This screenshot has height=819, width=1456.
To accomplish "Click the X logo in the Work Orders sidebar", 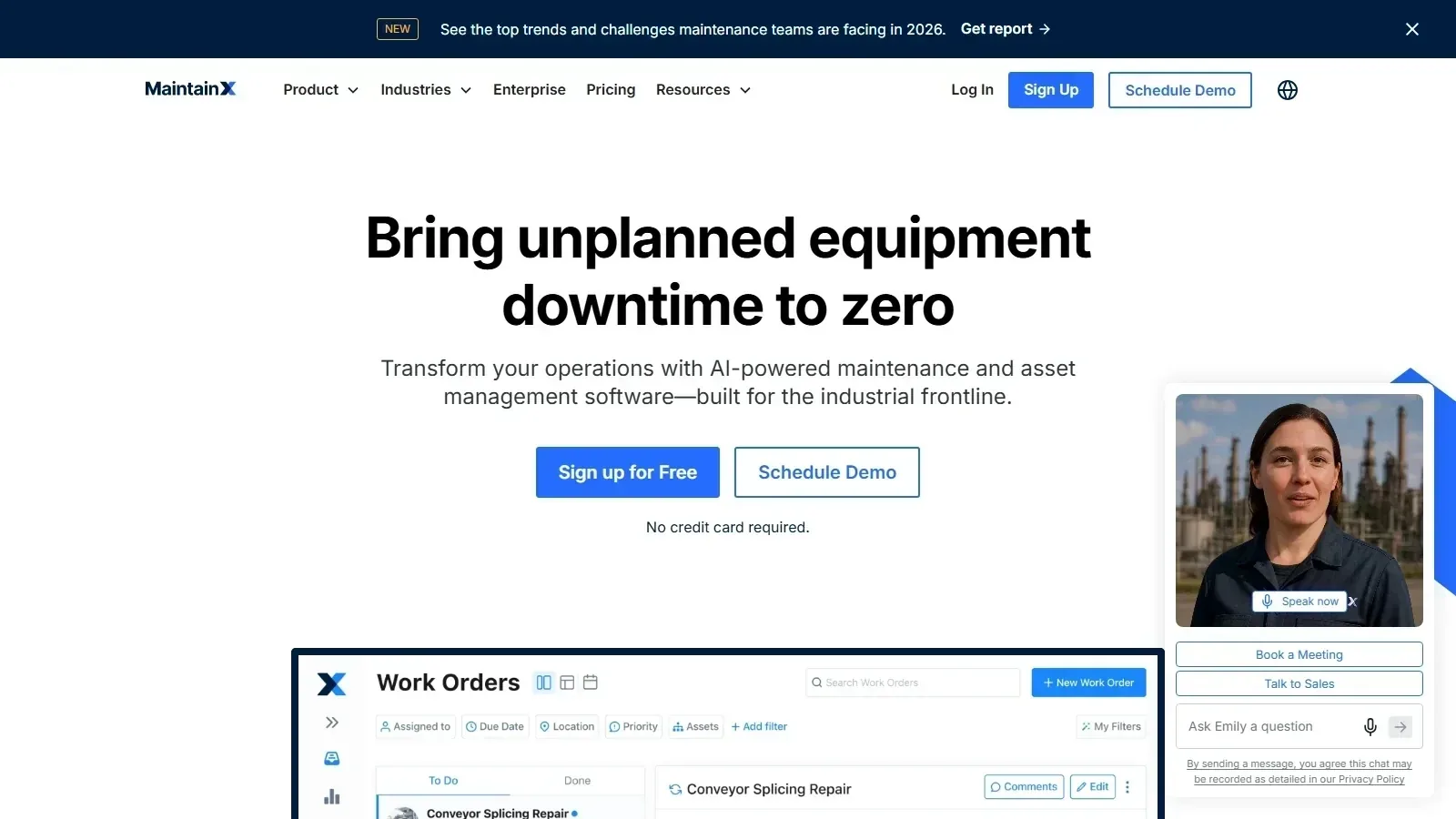I will (x=332, y=683).
